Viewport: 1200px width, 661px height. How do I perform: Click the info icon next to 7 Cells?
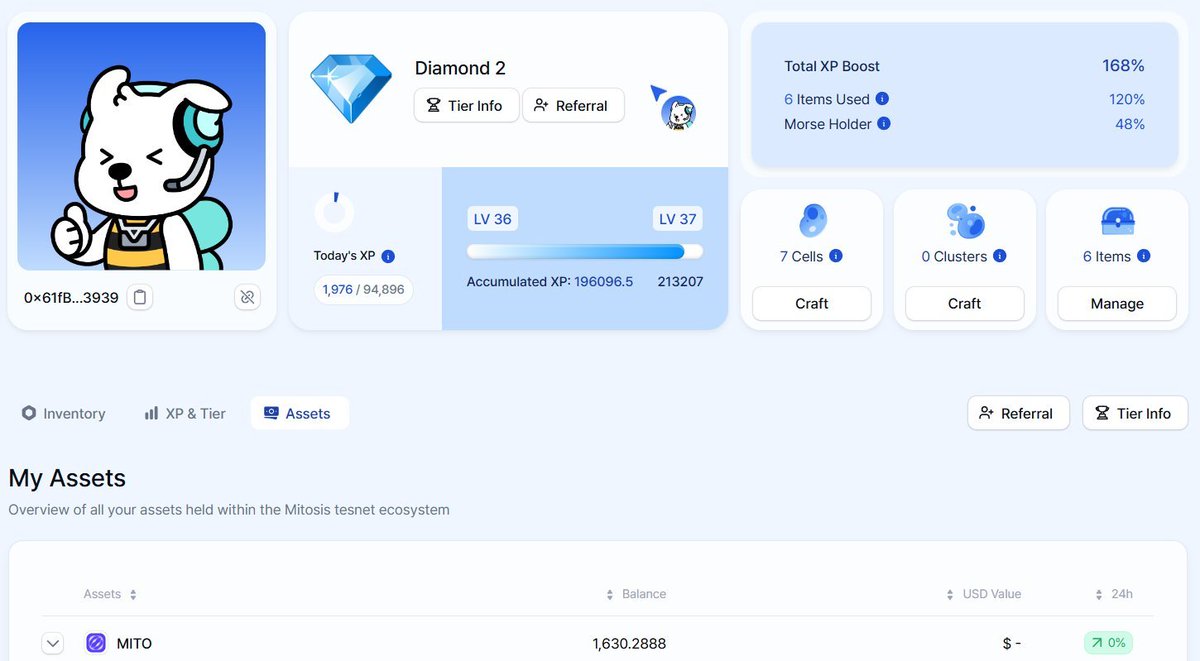coord(836,256)
